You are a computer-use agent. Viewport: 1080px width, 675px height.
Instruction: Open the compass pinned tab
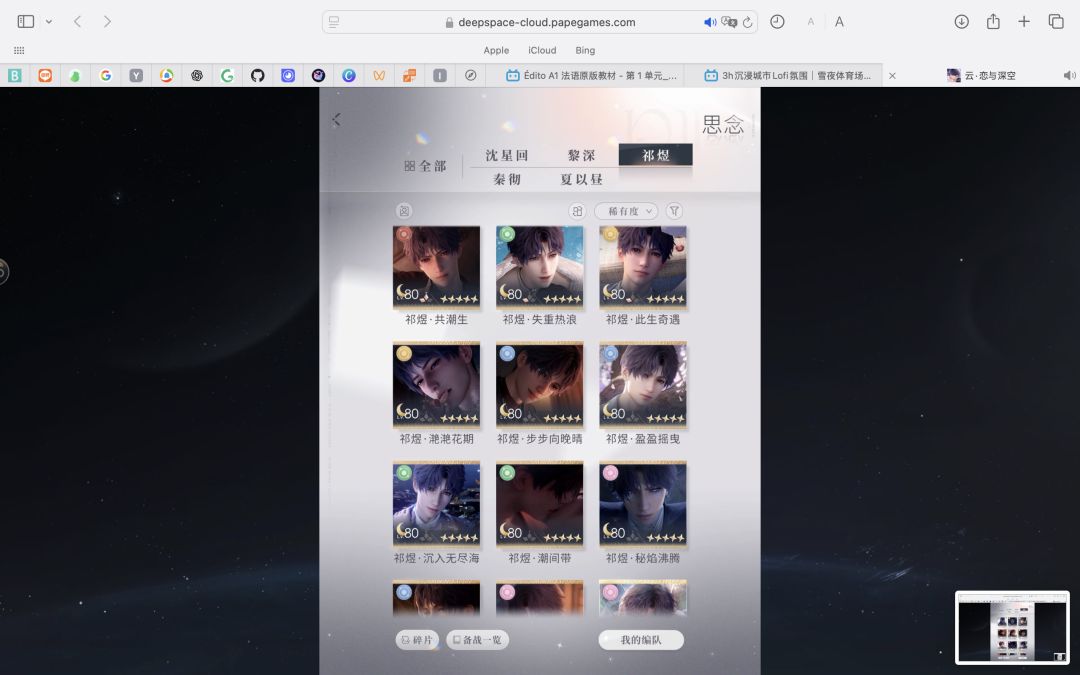(470, 76)
